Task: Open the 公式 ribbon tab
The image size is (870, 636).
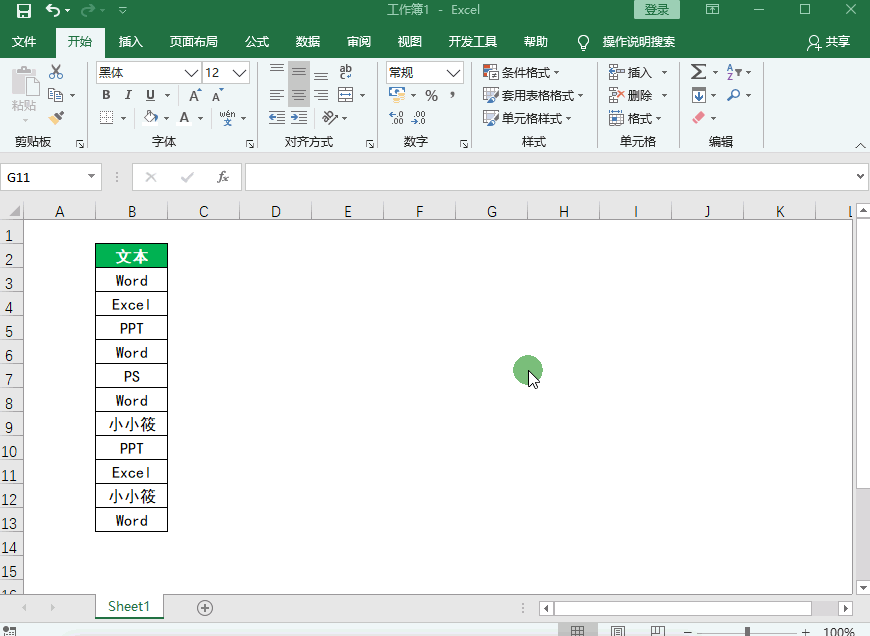Action: pyautogui.click(x=257, y=42)
